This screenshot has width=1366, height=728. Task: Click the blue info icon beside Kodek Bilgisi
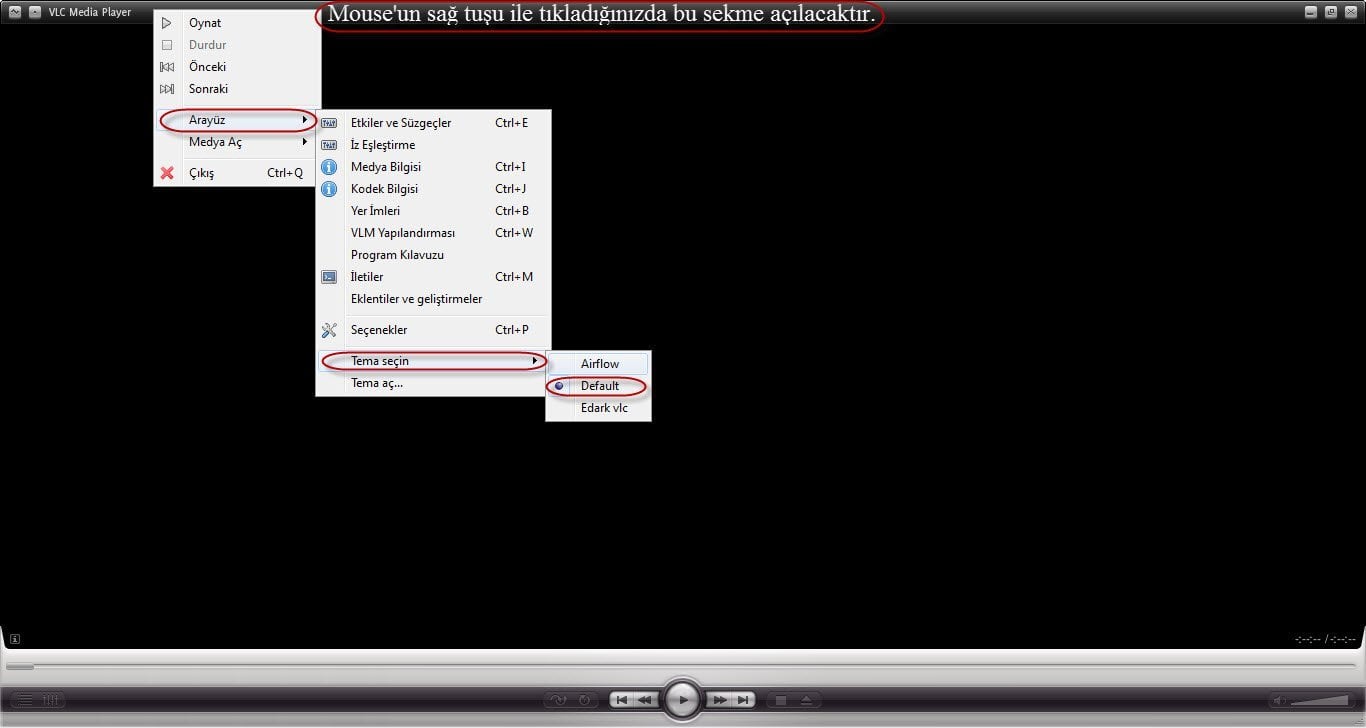click(x=328, y=189)
